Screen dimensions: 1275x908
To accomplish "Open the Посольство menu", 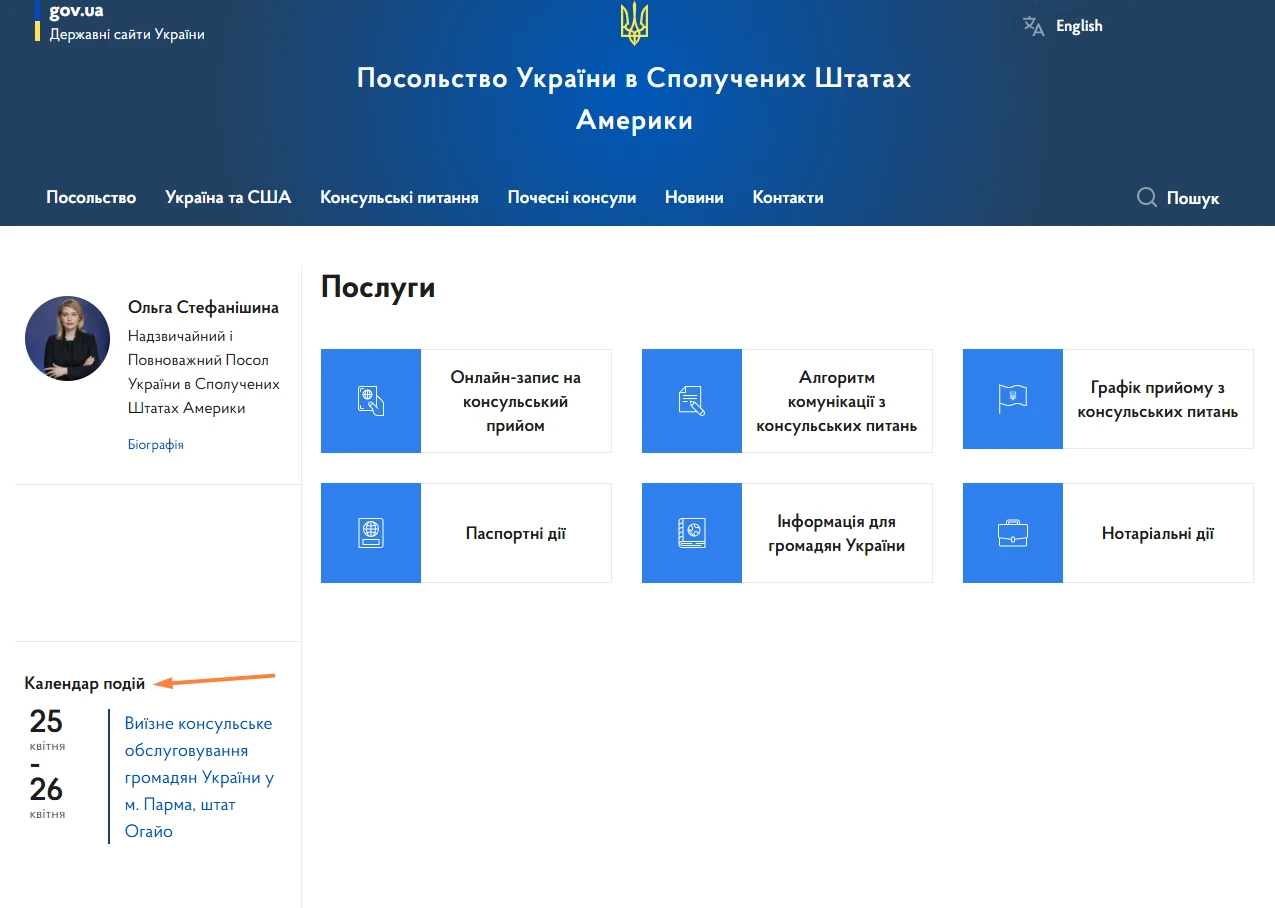I will coord(90,197).
